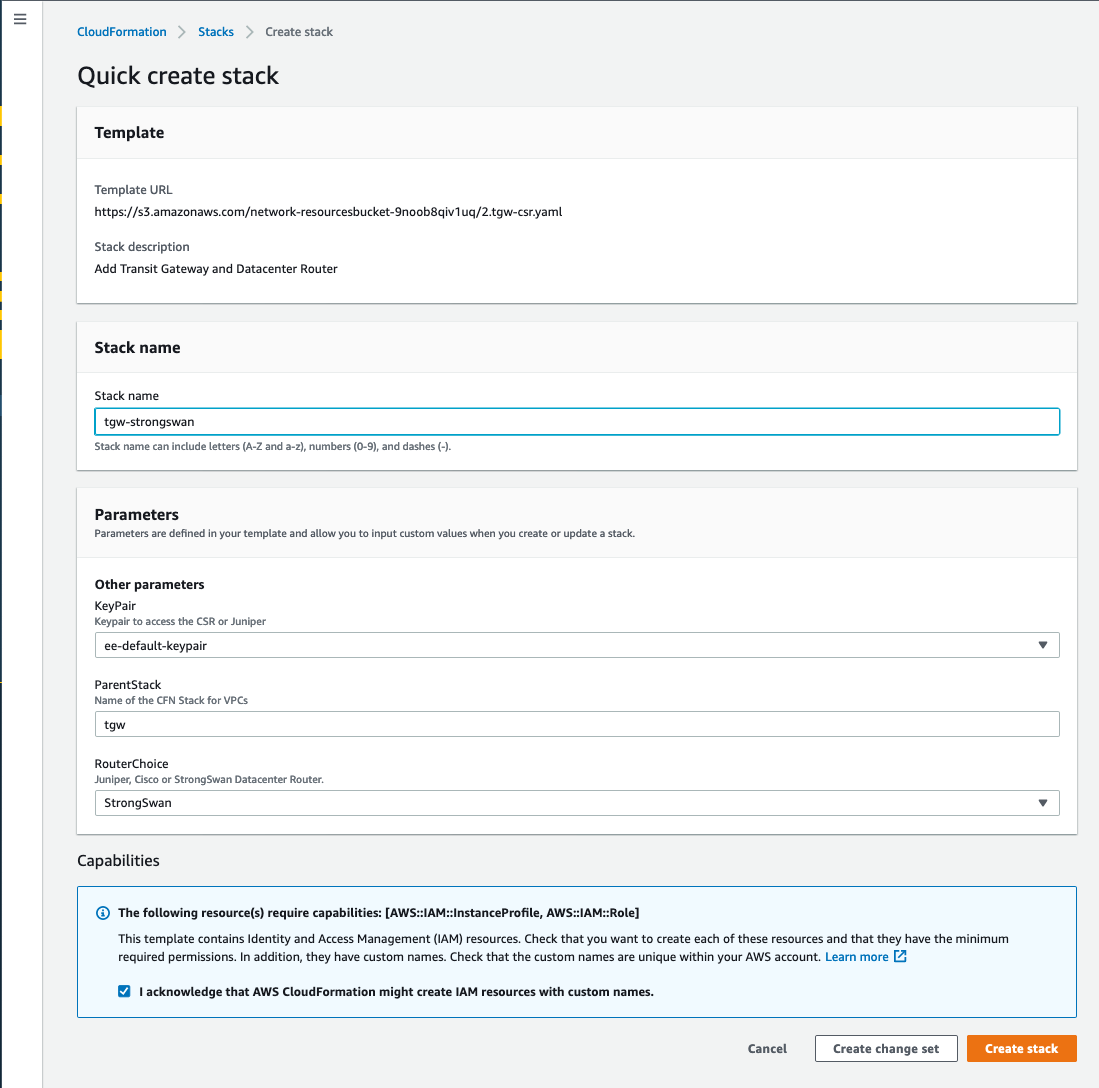
Task: Expand the RouterChoice StrongSwan dropdown
Action: coord(576,803)
